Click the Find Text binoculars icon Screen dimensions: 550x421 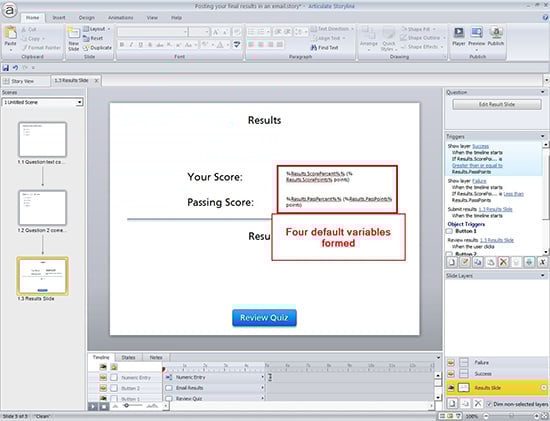(x=314, y=47)
